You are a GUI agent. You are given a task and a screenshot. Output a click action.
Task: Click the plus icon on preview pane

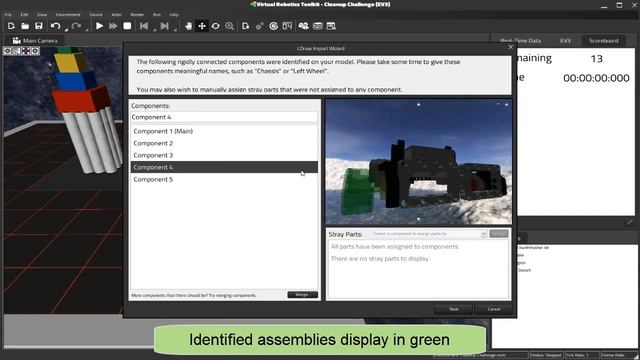(x=507, y=104)
